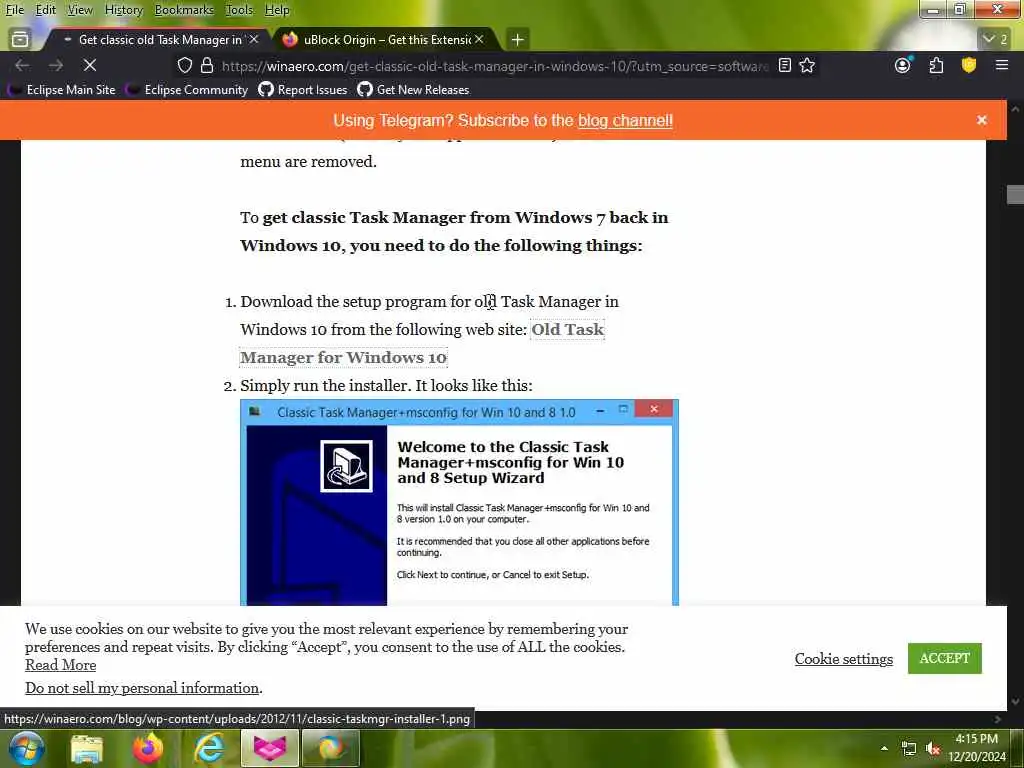Bookmark this page with the star

click(x=807, y=65)
